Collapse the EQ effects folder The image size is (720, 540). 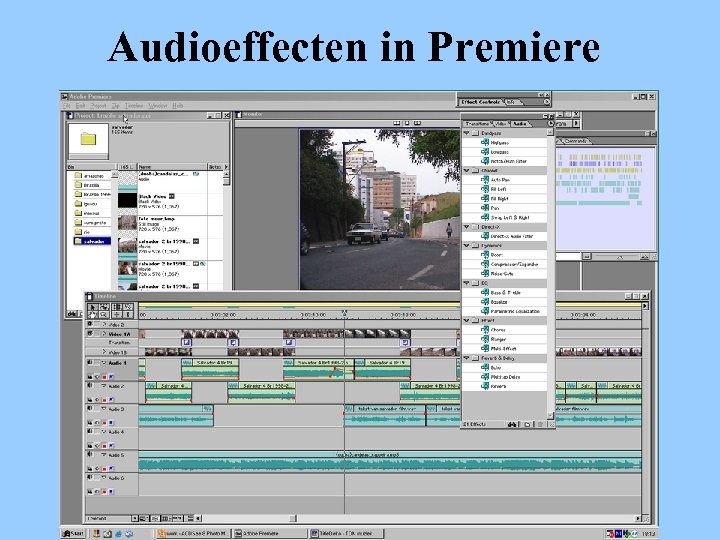tap(467, 283)
